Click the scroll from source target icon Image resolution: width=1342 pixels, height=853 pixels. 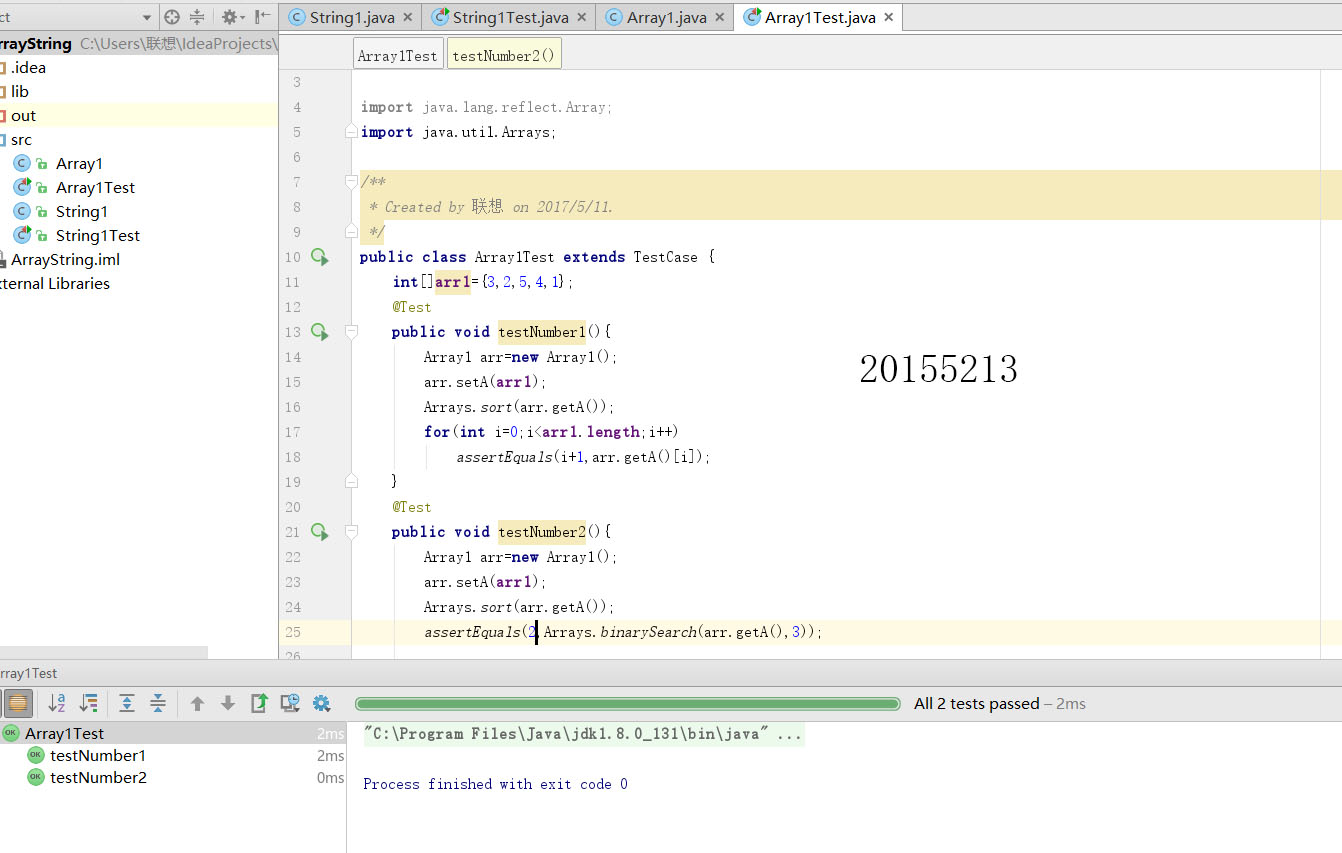point(172,17)
